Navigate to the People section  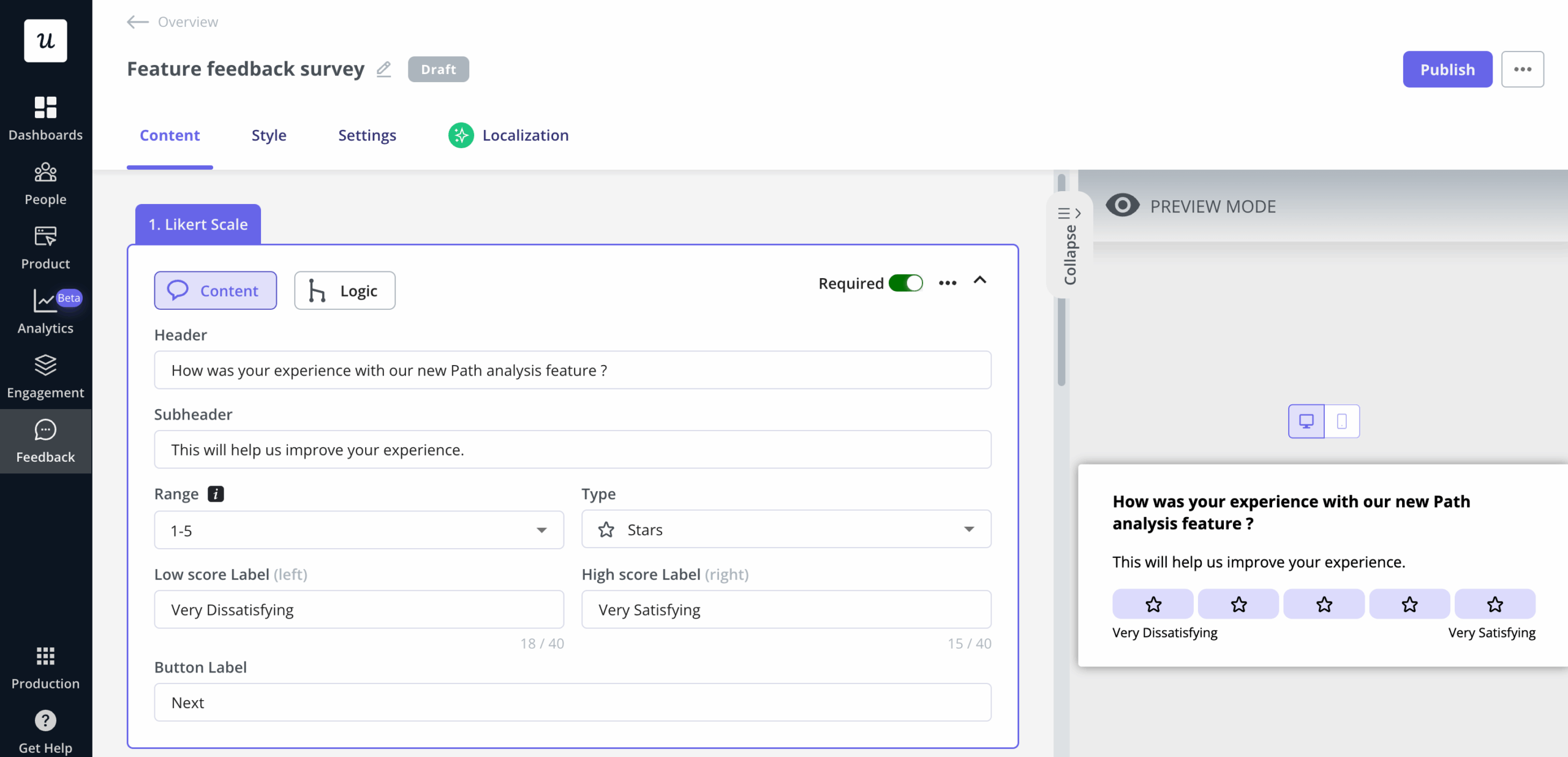click(45, 183)
